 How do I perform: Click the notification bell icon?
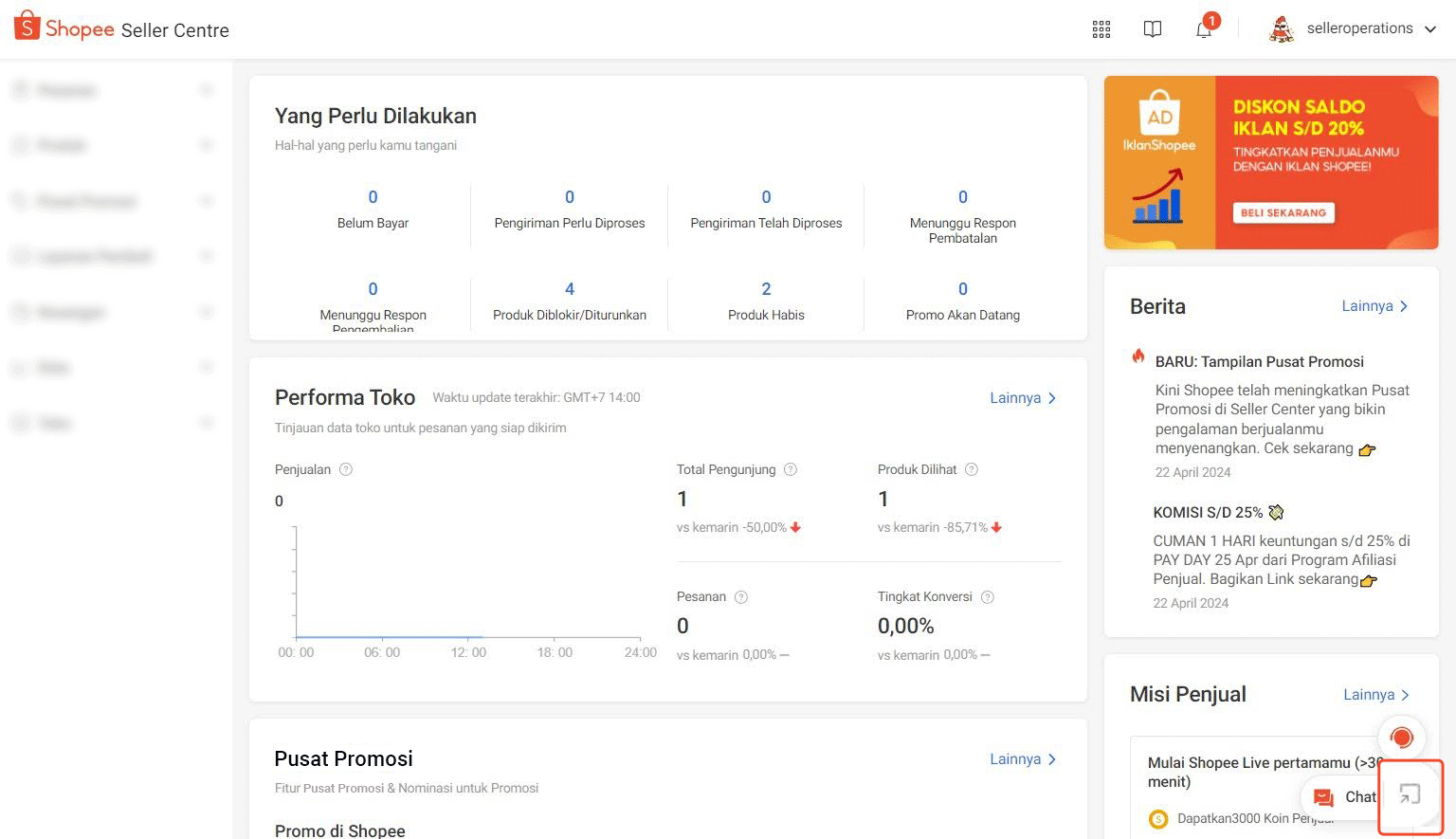click(x=1203, y=29)
